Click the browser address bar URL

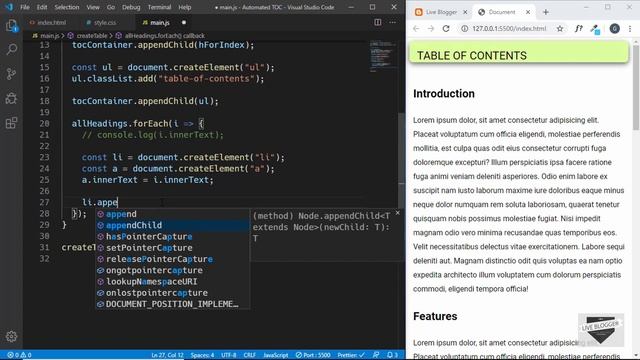tap(509, 29)
